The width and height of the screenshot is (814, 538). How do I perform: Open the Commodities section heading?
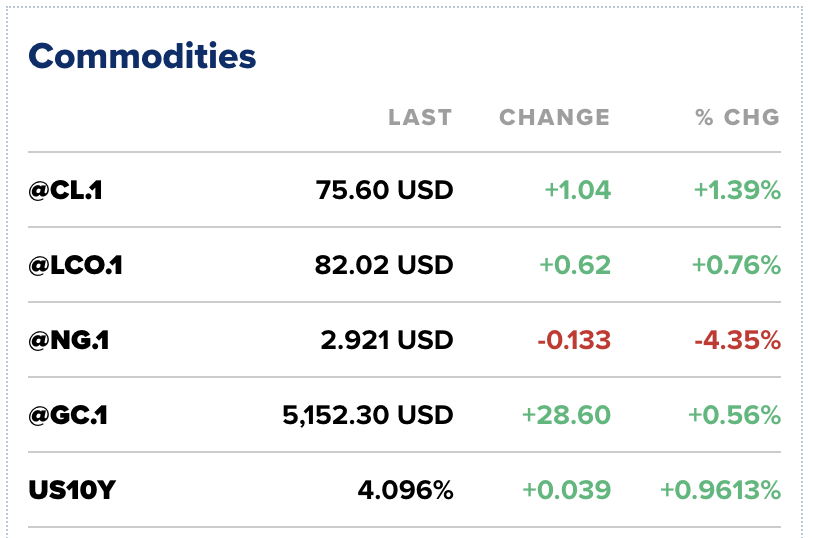tap(142, 56)
